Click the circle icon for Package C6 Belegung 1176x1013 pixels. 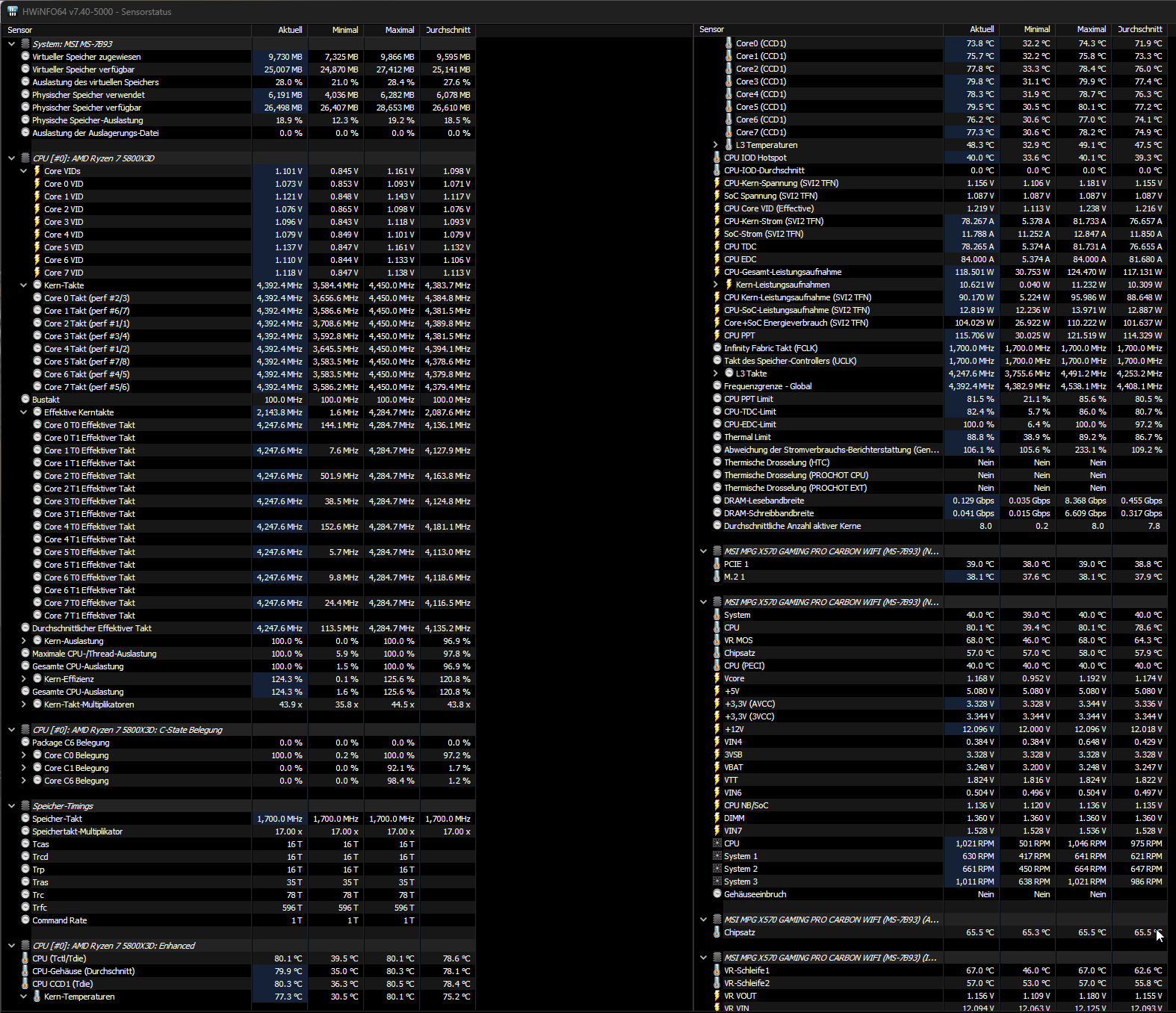25,743
